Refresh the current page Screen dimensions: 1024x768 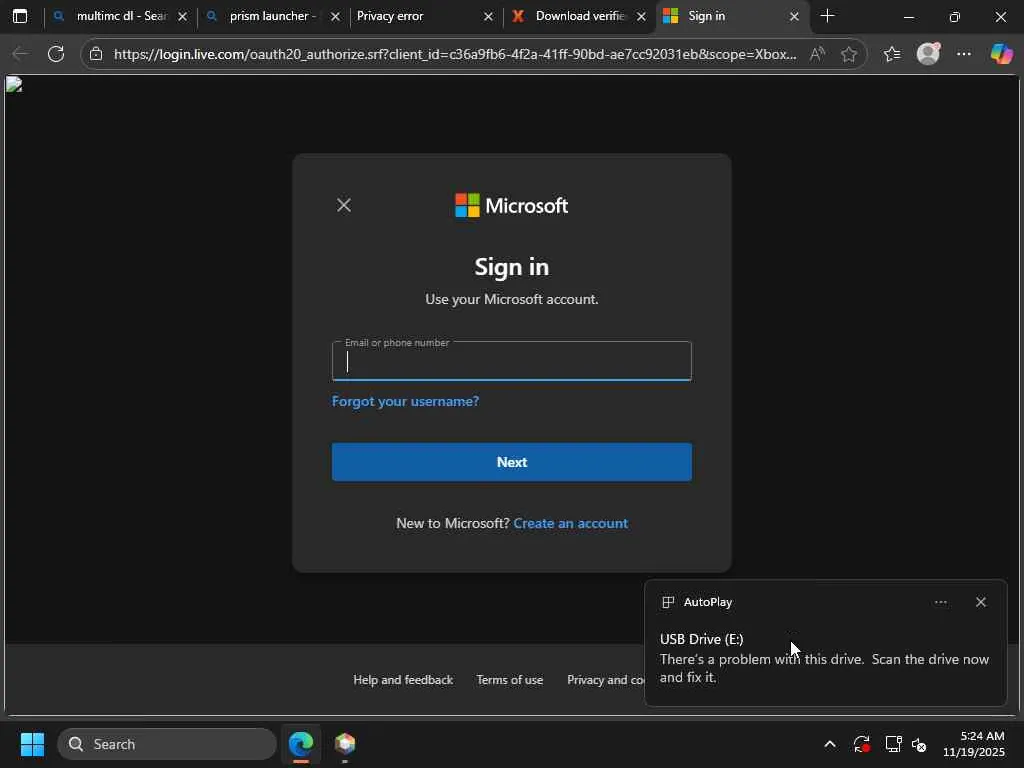click(x=56, y=54)
